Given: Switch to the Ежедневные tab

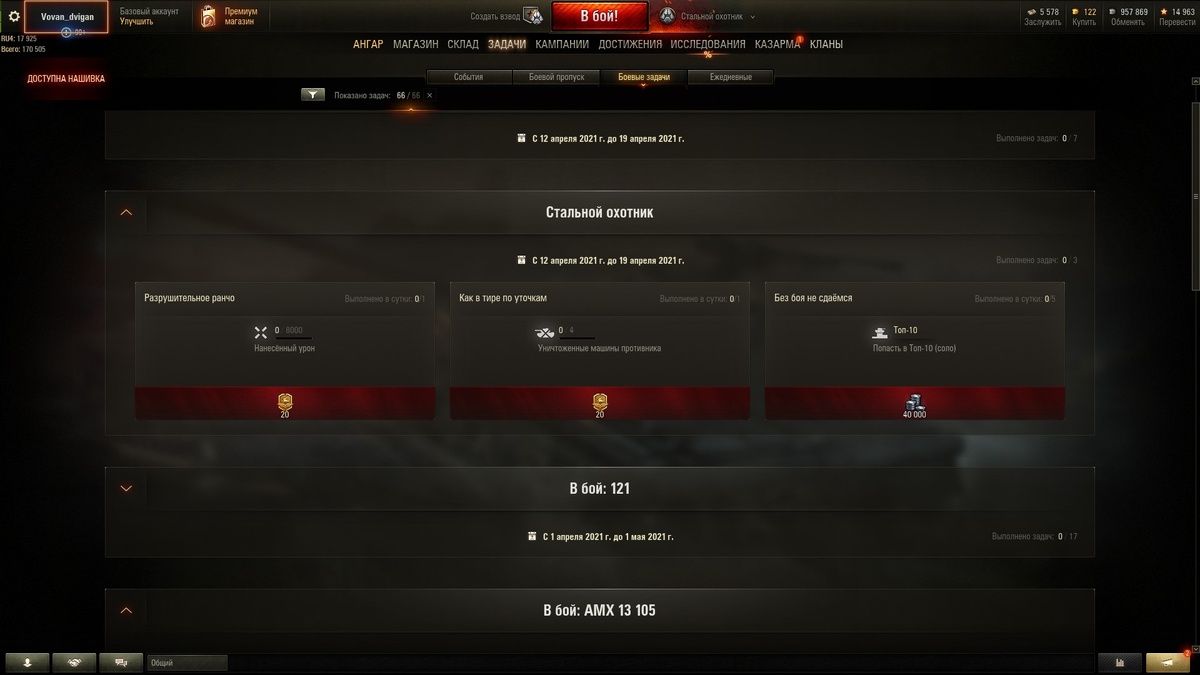Looking at the screenshot, I should point(731,77).
